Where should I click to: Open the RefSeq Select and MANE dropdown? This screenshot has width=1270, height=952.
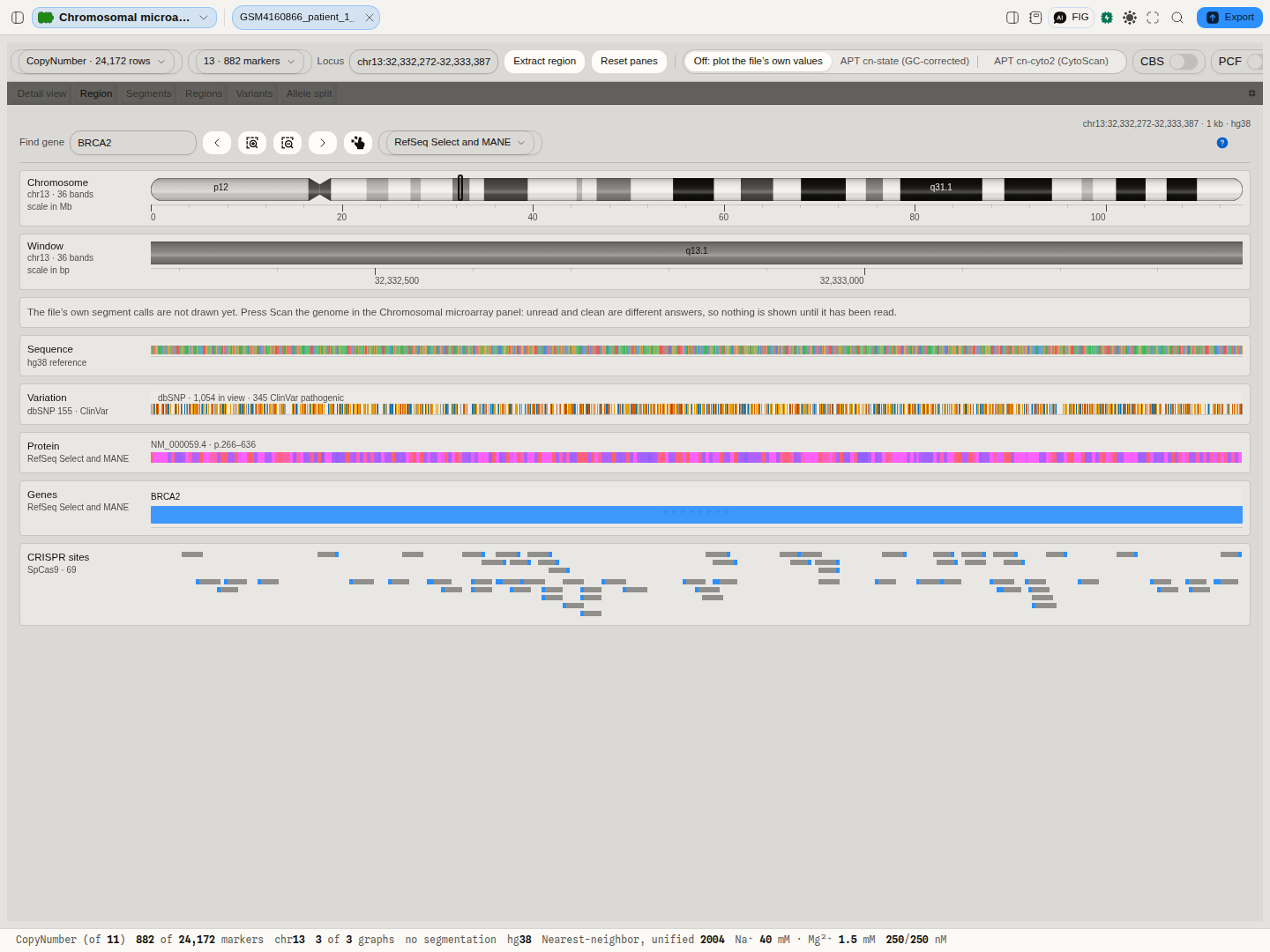pos(459,143)
